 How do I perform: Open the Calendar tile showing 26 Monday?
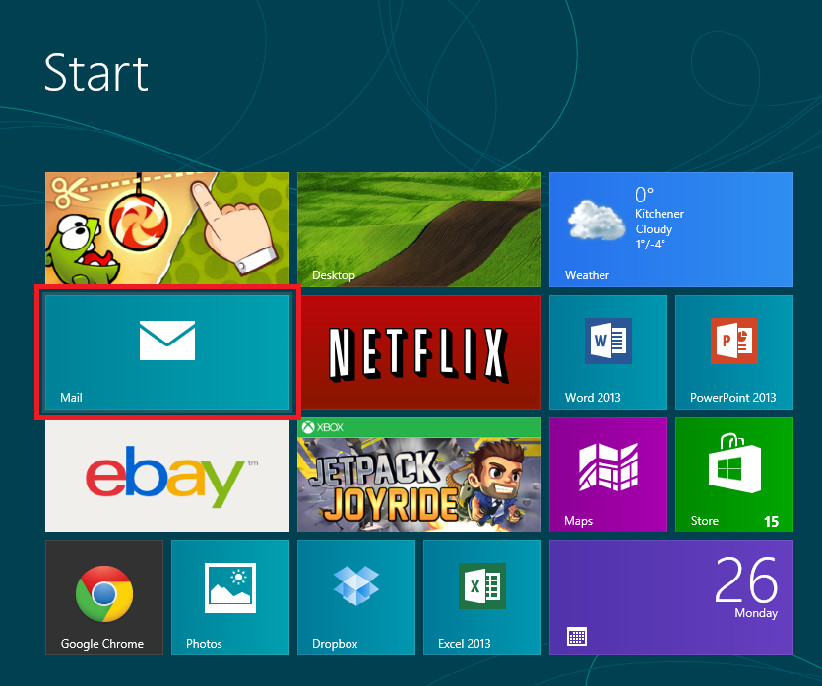tap(670, 597)
